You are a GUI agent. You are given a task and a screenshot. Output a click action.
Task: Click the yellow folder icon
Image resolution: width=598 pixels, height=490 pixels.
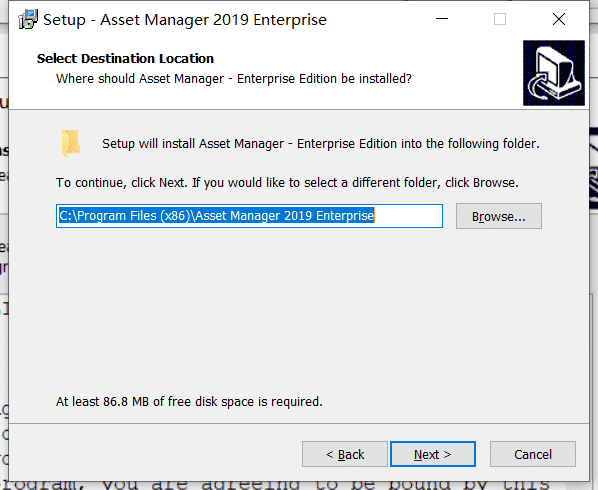[71, 143]
